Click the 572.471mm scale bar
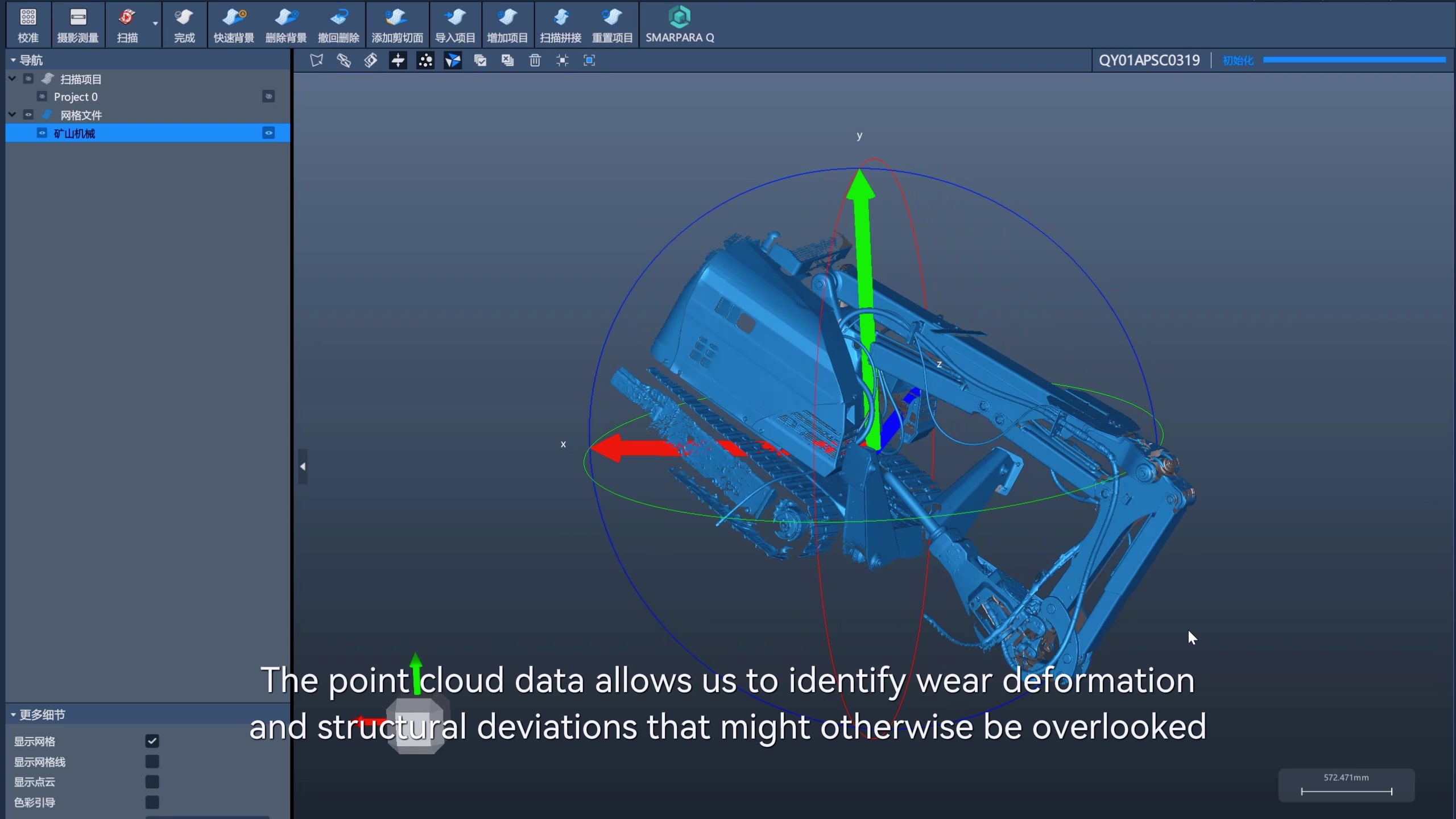Image resolution: width=1456 pixels, height=819 pixels. coord(1346,785)
